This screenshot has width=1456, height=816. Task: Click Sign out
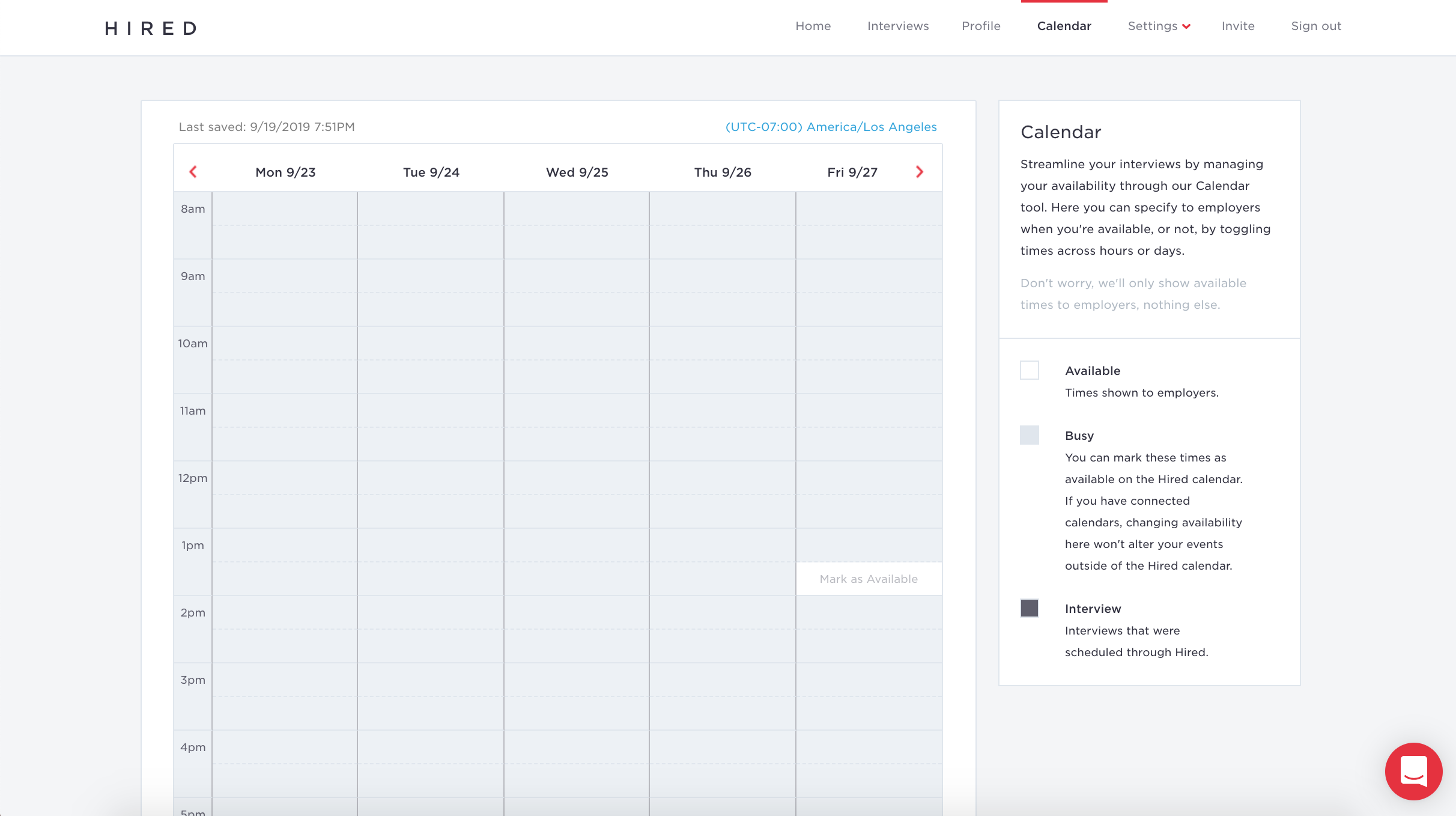click(x=1316, y=26)
